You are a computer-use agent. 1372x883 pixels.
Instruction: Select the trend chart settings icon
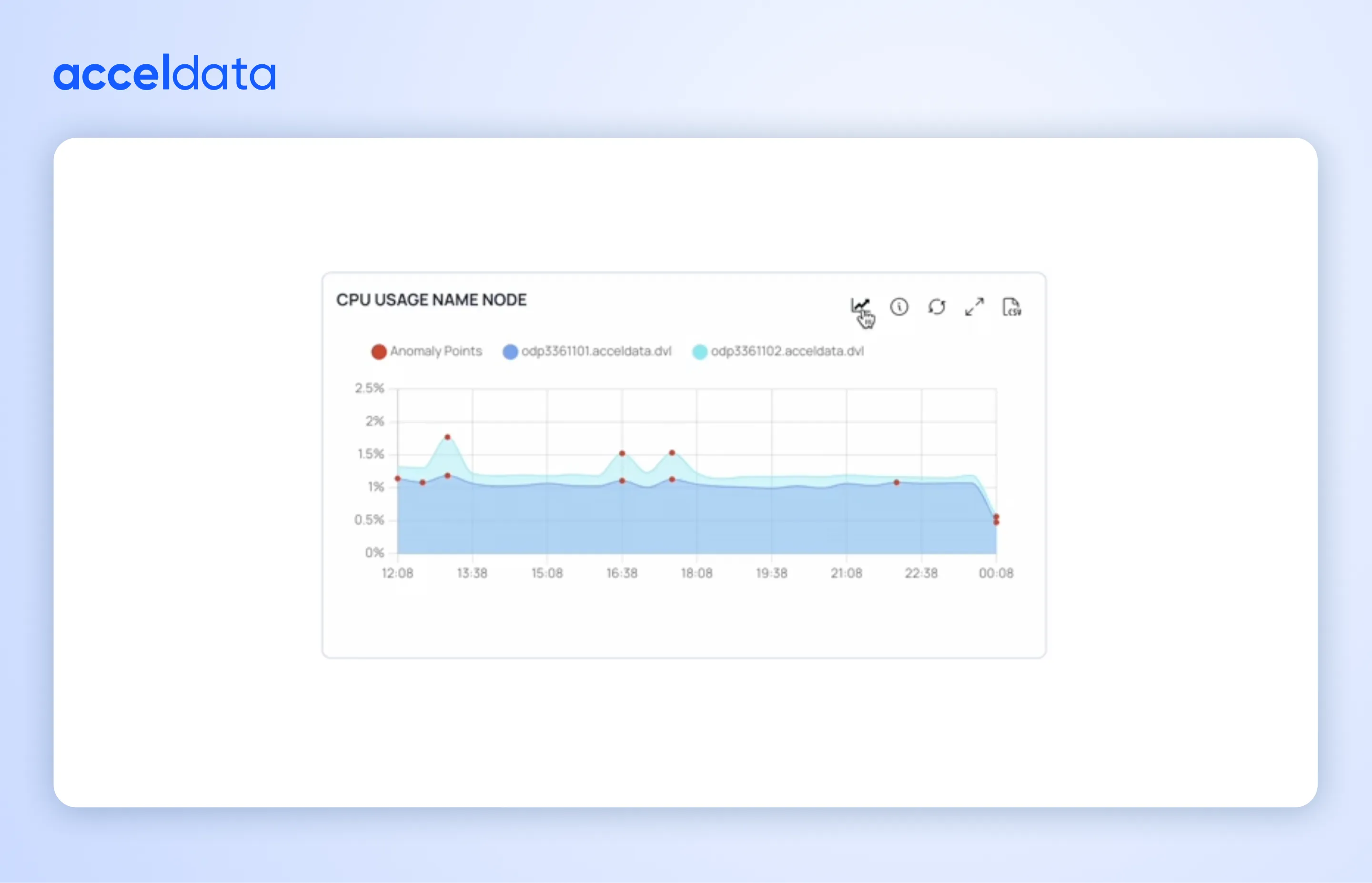(x=860, y=305)
